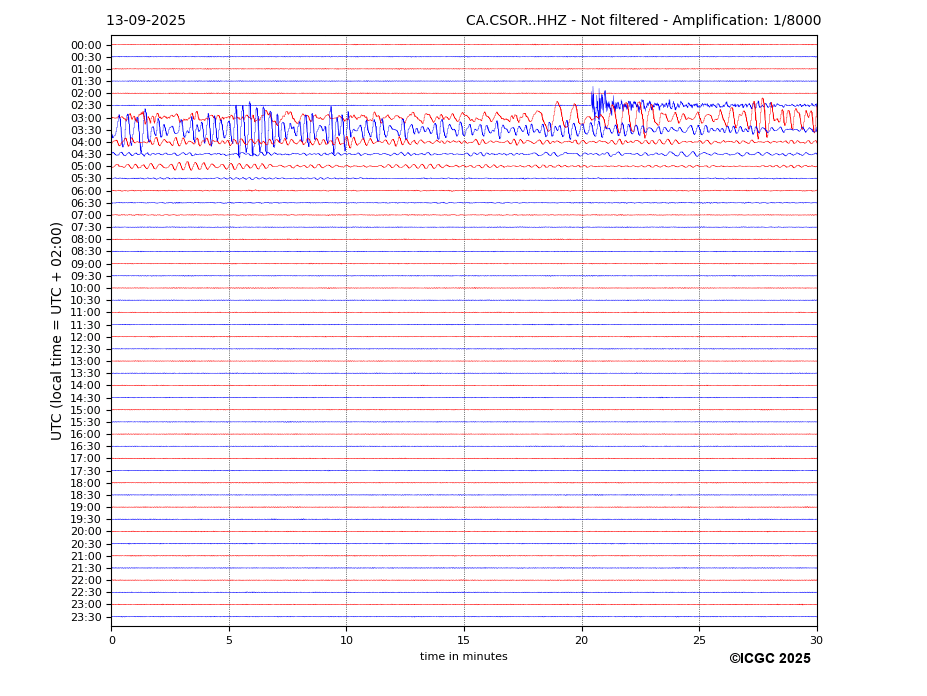927x696 pixels.
Task: Click the minutes-axis tick label 10
Action: click(x=346, y=640)
